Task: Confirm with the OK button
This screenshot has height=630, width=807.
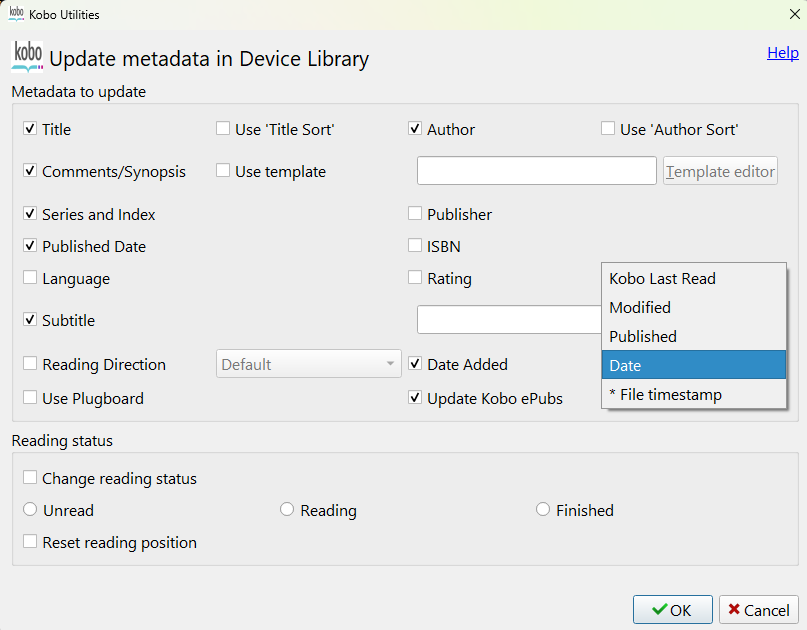Action: 673,610
